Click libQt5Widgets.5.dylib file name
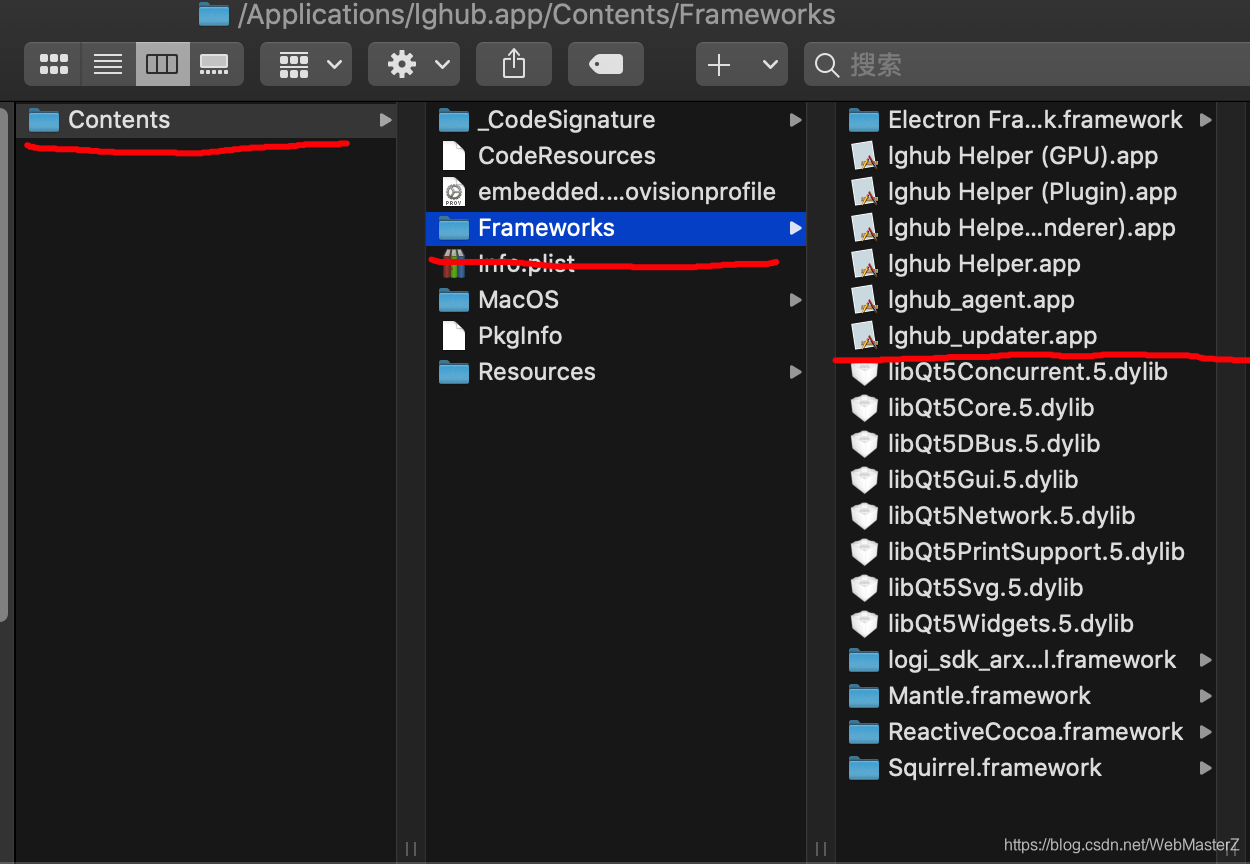The image size is (1250, 864). [1011, 624]
